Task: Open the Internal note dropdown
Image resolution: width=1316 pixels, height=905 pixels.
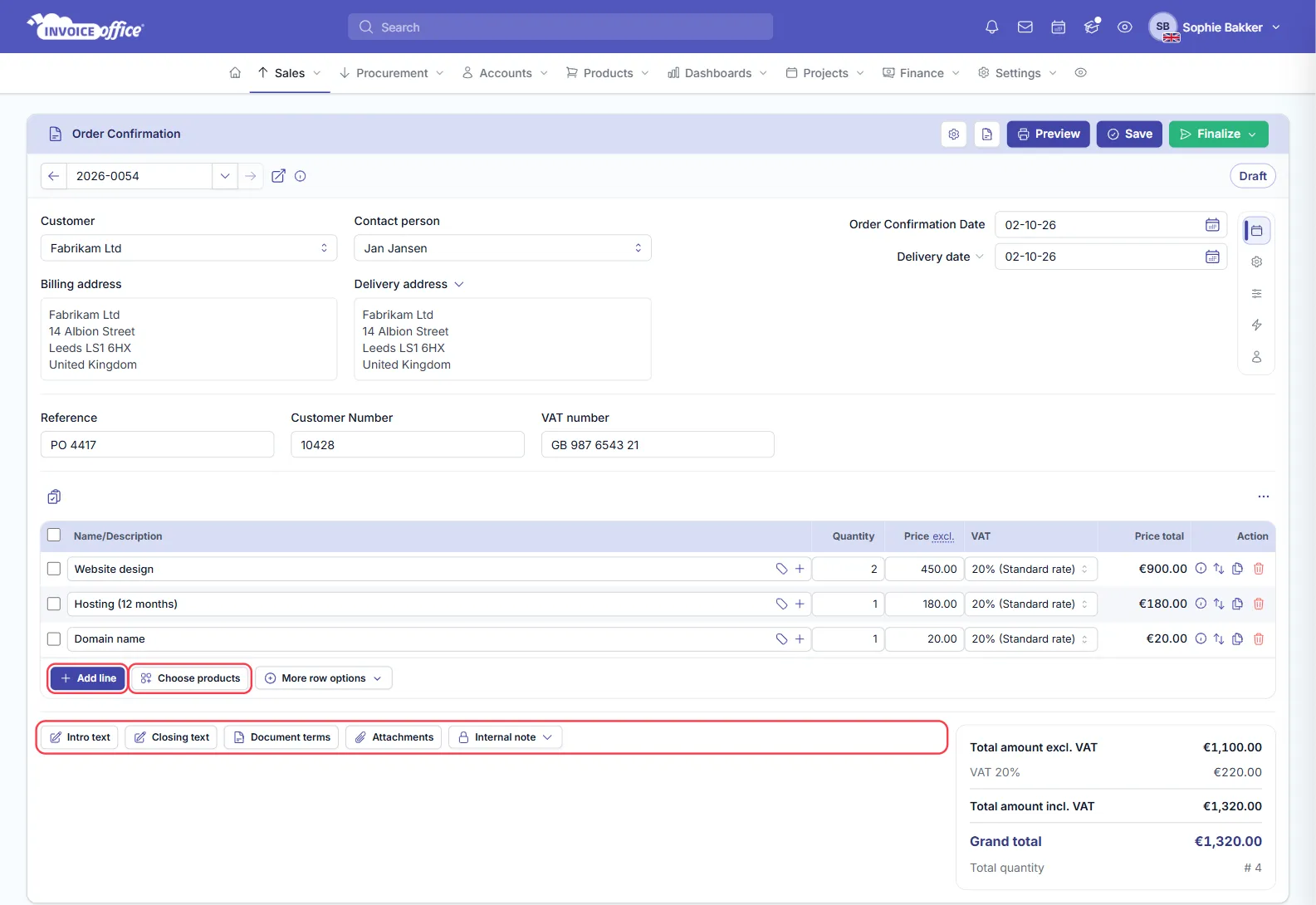Action: (505, 737)
